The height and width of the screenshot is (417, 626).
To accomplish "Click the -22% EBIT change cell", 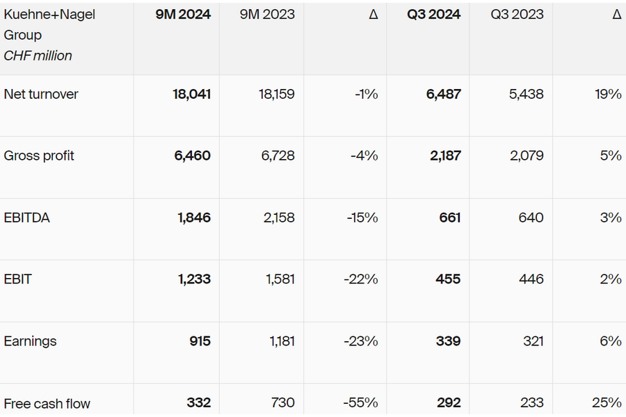I will pos(360,280).
